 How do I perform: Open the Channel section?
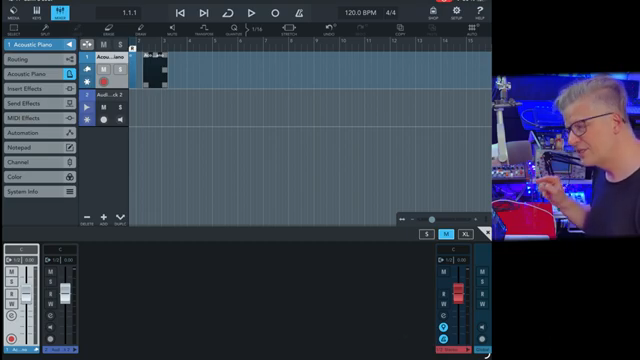point(40,162)
